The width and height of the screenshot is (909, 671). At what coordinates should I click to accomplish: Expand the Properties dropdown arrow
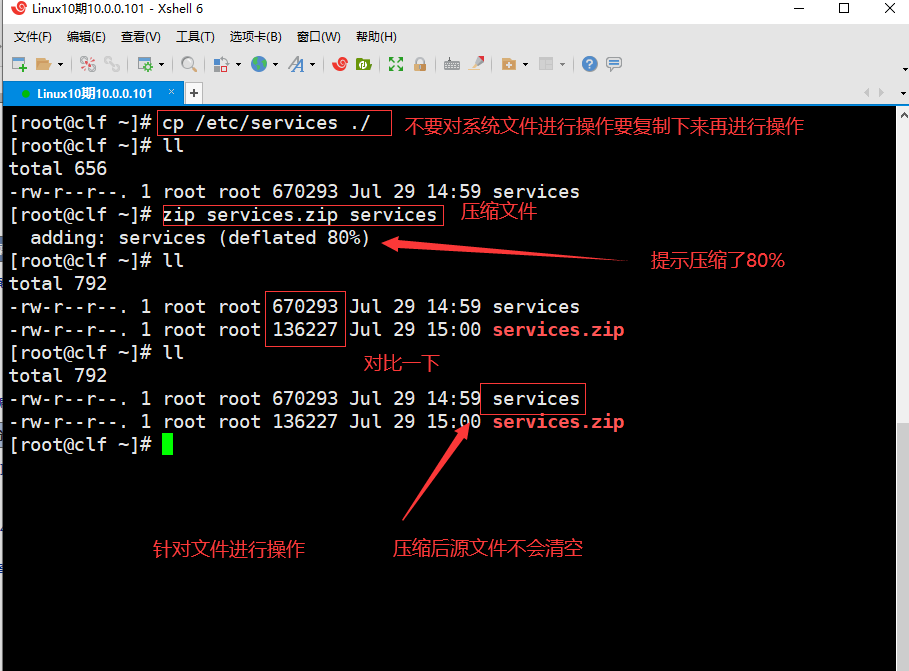point(162,64)
